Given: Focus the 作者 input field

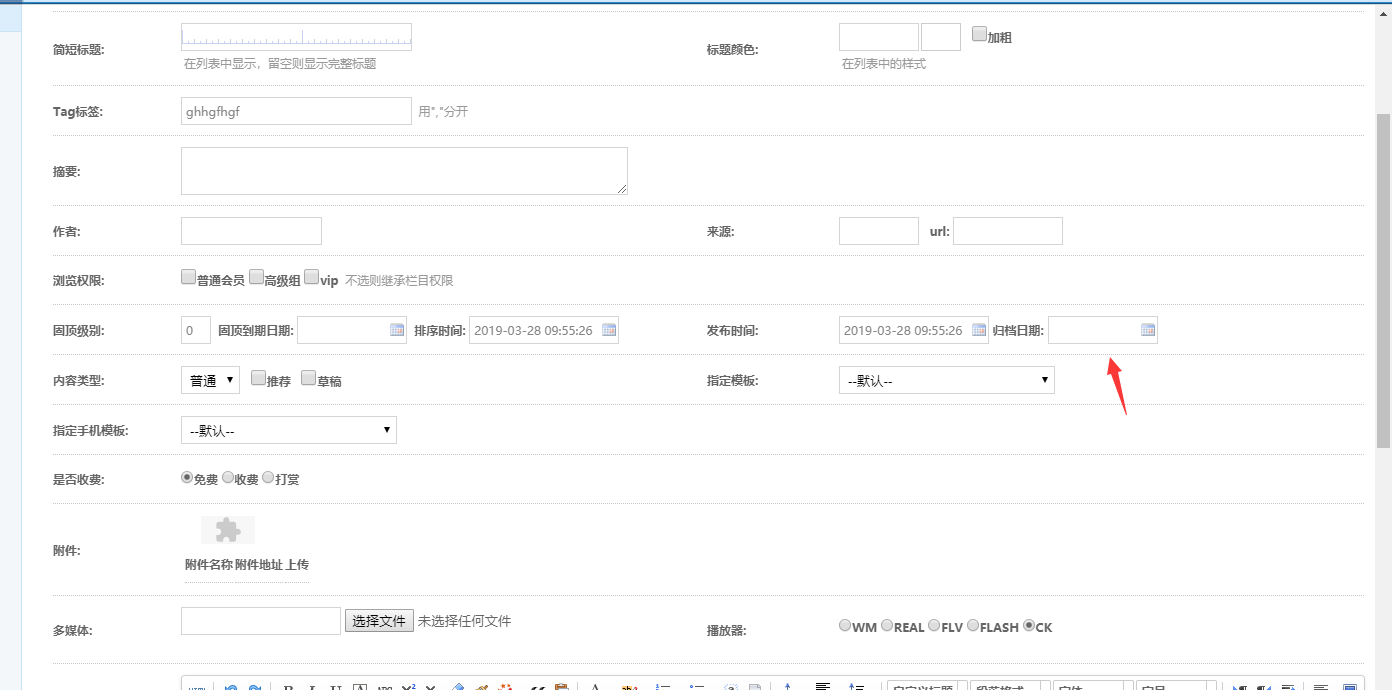Looking at the screenshot, I should (251, 231).
